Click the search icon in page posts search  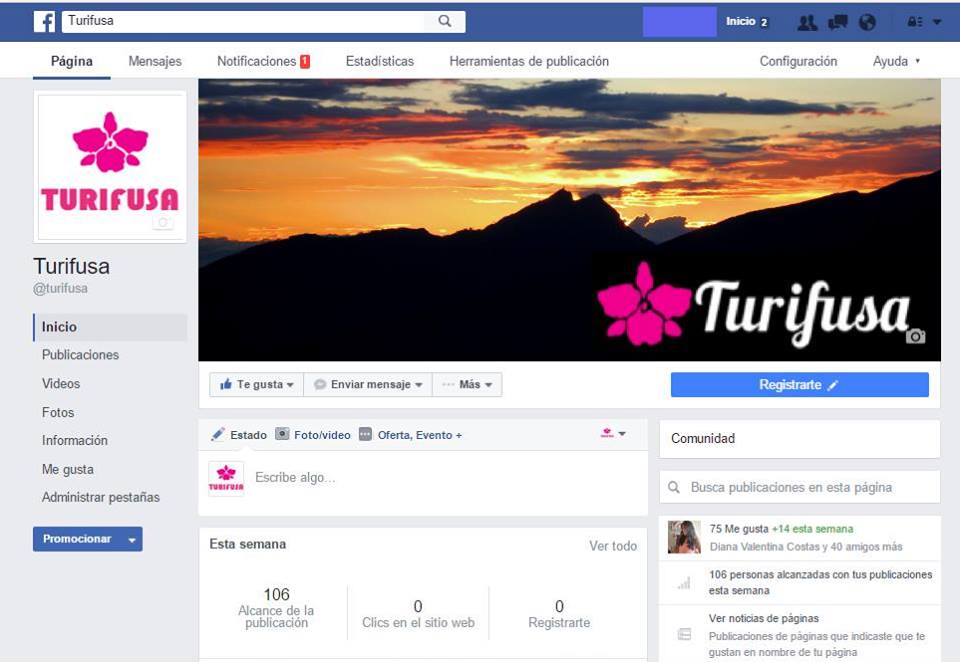click(x=674, y=487)
